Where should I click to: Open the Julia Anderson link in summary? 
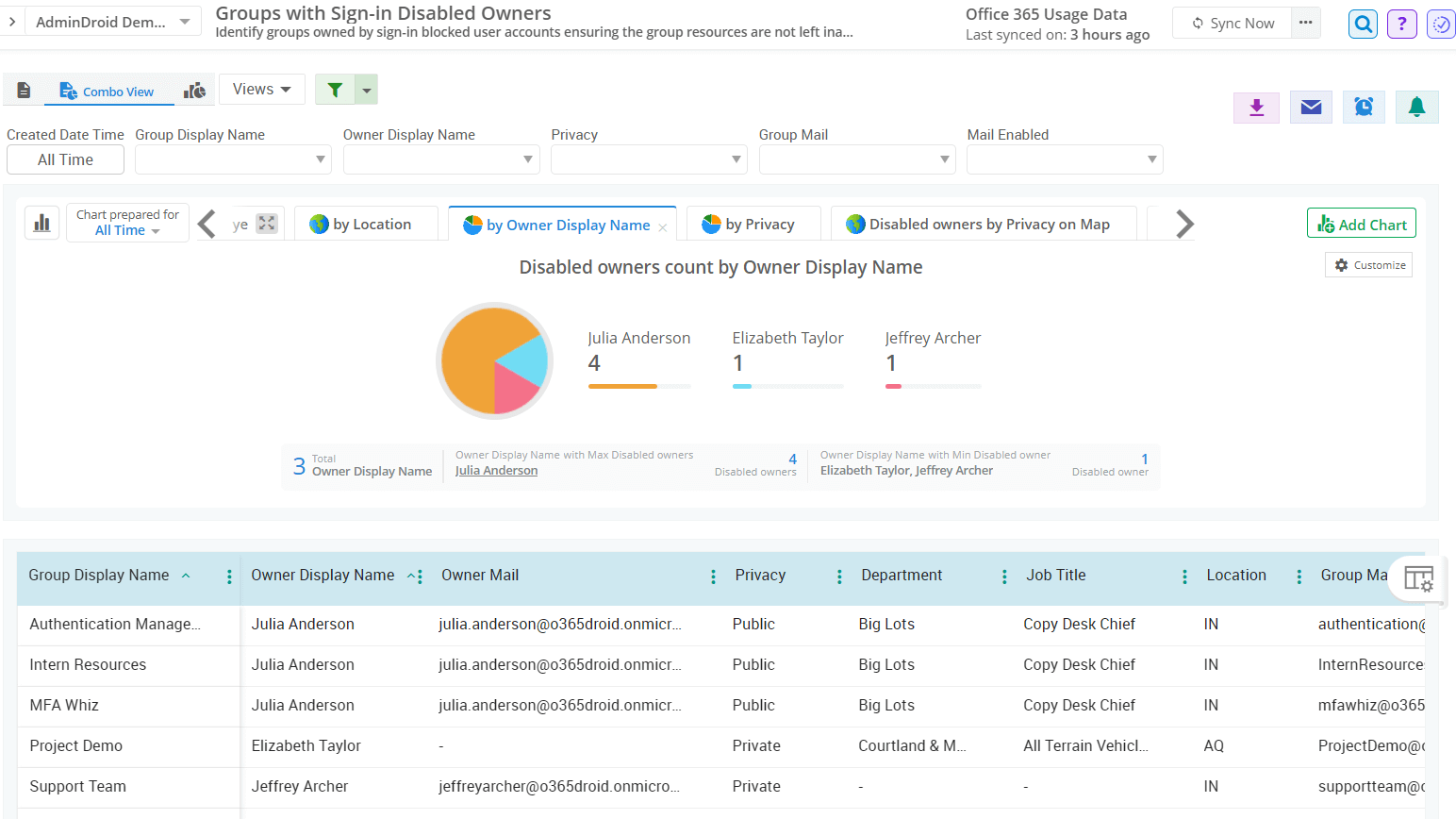tap(496, 471)
